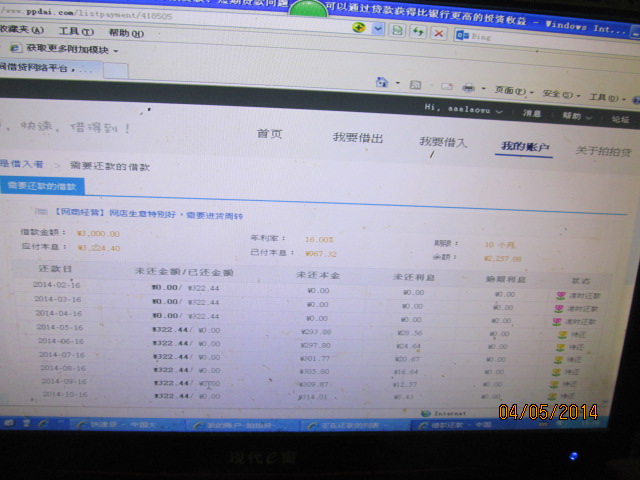Screen dimensions: 640x480
Task: Click the yellow flower status icon for 2014-08-16
Action: (556, 372)
